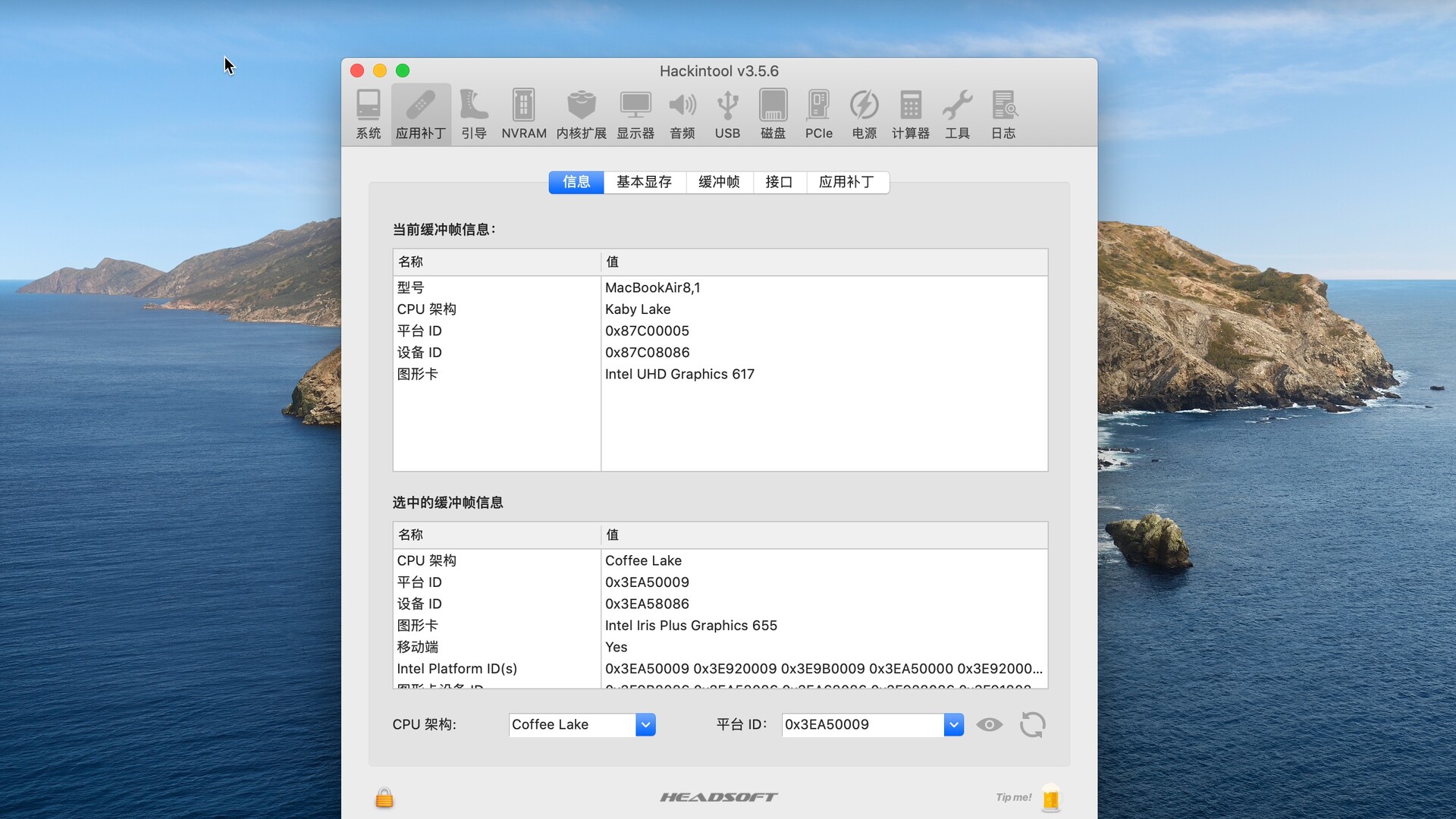
Task: Select the 引导 (Boot) toolbar icon
Action: 474,114
